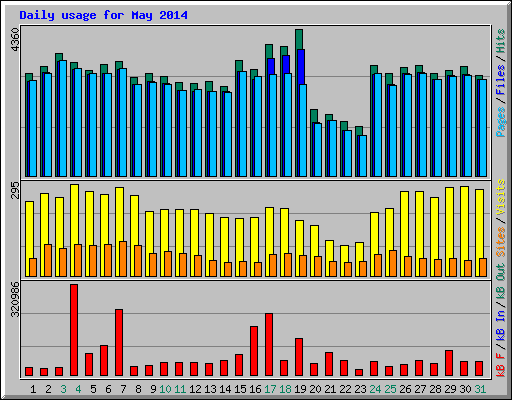Click day number 5 on the axis
512x400 pixels.
coord(93,389)
